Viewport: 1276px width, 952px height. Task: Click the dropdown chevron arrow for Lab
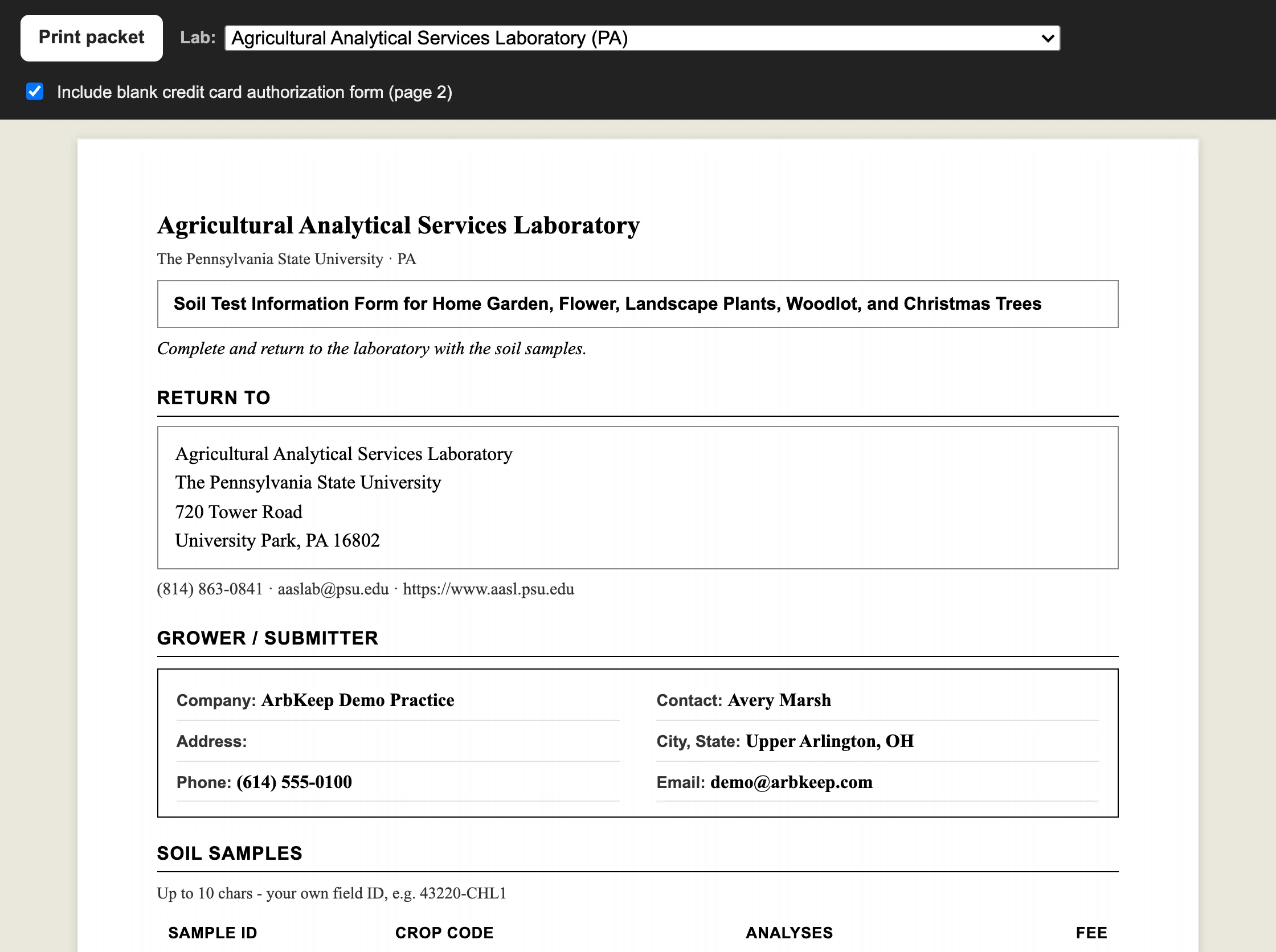point(1048,39)
